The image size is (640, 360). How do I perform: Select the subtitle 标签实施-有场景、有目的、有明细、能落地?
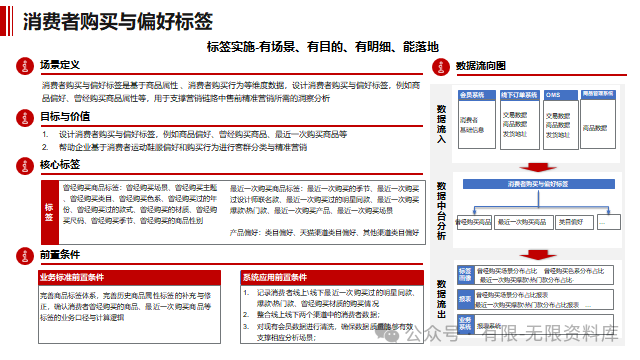coord(322,47)
